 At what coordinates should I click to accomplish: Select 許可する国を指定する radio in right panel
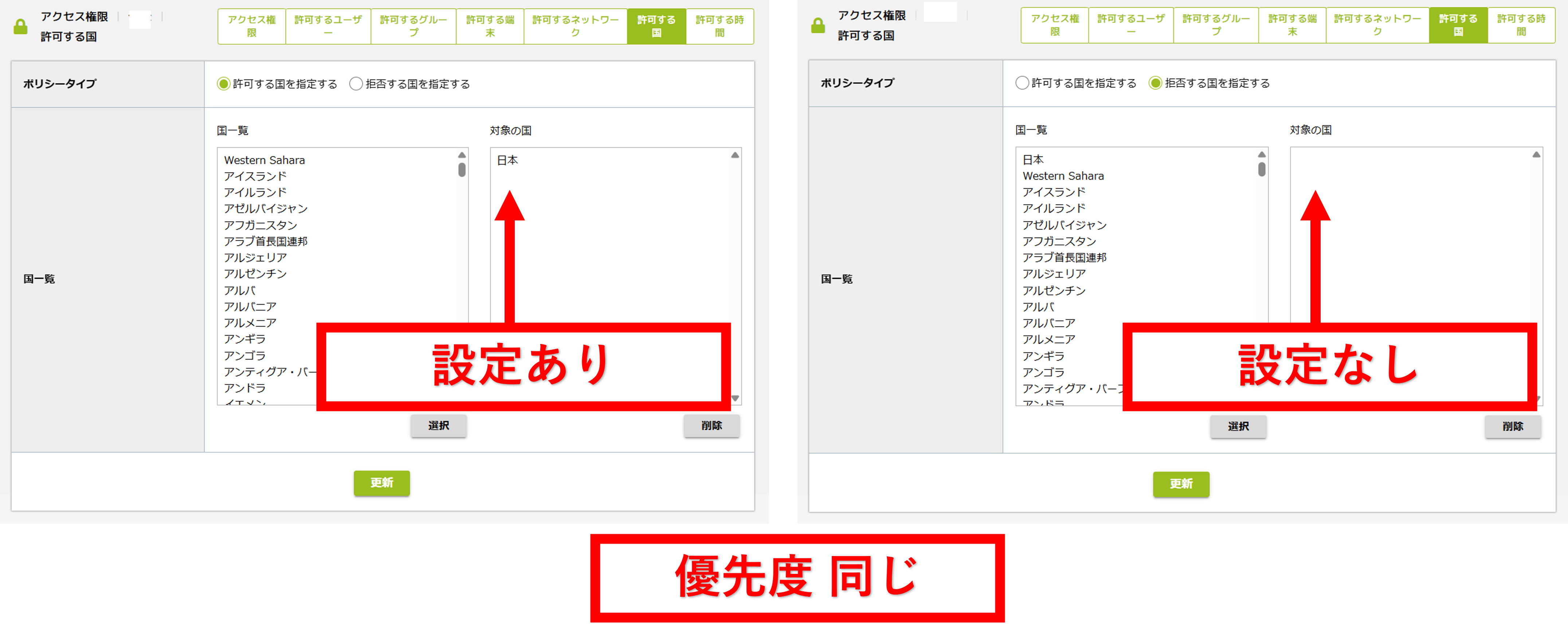click(1022, 83)
